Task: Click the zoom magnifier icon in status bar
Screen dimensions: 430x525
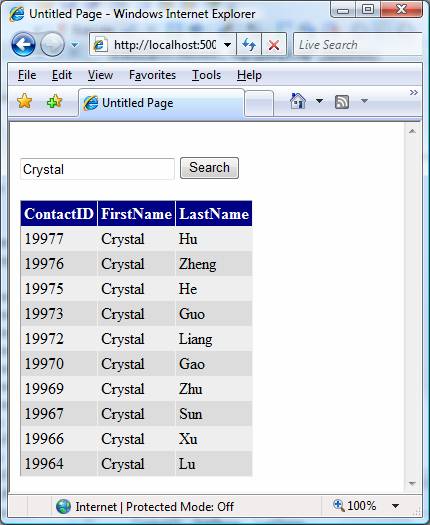Action: point(339,506)
